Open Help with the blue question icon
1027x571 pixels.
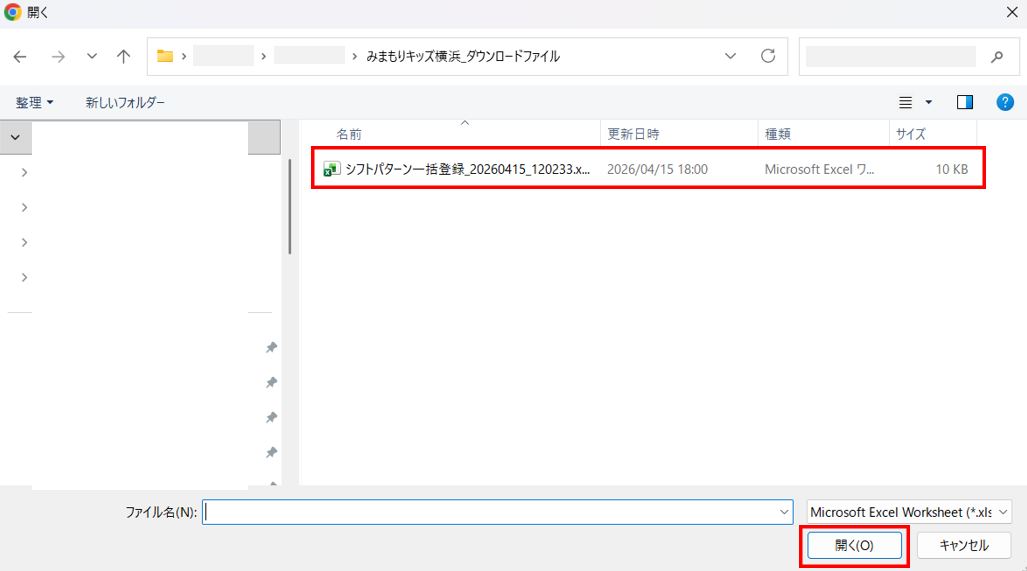1005,102
